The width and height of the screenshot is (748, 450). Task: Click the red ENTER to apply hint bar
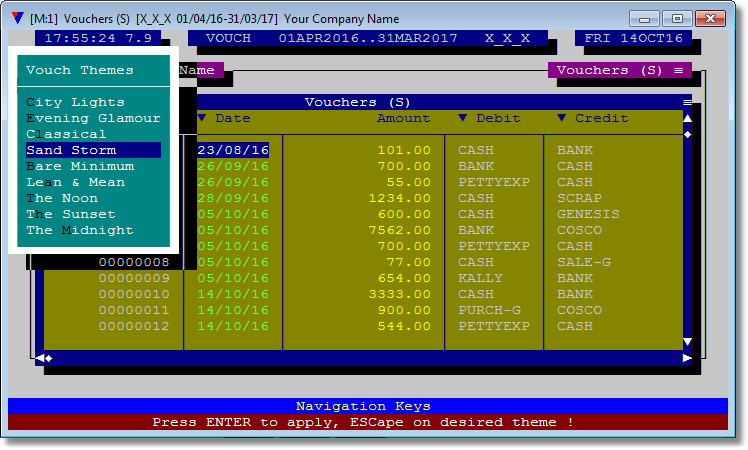(x=368, y=422)
